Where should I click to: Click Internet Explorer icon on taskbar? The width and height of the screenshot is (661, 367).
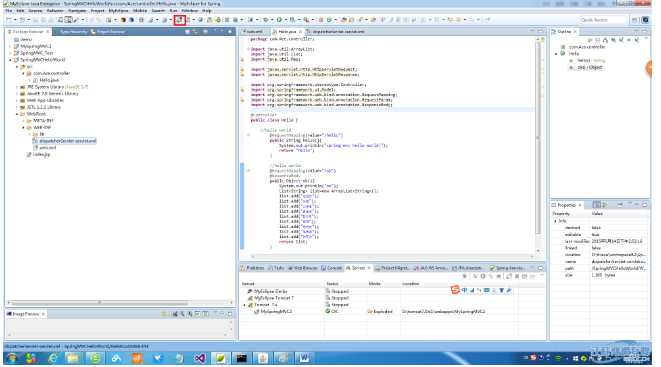53,359
